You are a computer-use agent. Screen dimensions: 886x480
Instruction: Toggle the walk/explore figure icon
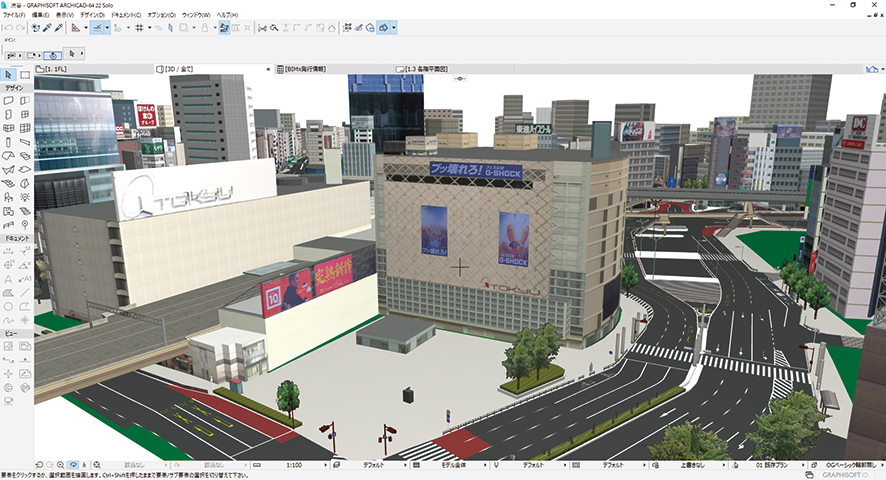(x=85, y=465)
